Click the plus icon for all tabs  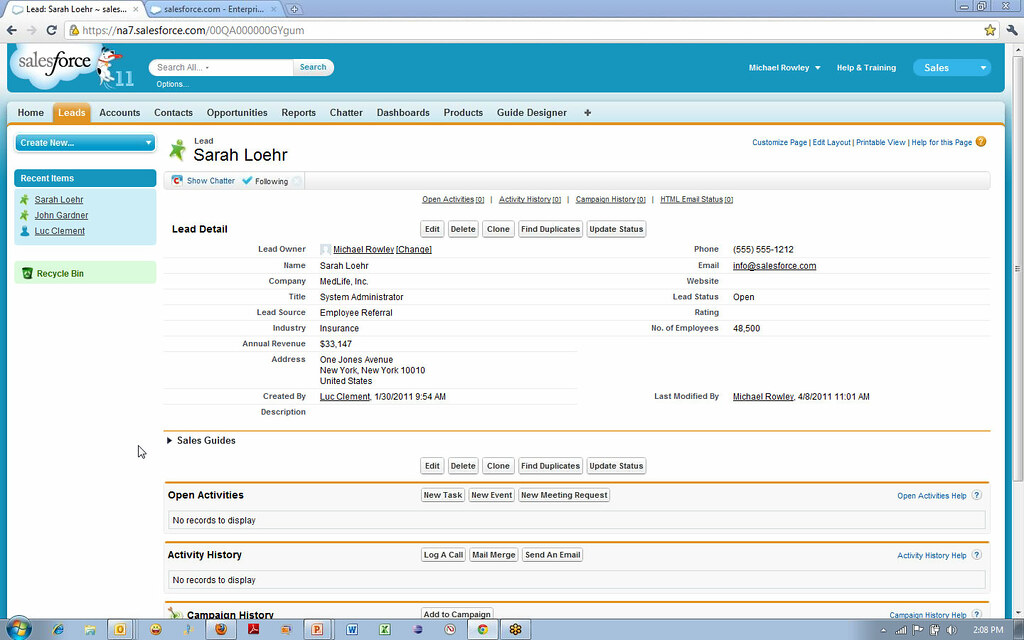[587, 112]
